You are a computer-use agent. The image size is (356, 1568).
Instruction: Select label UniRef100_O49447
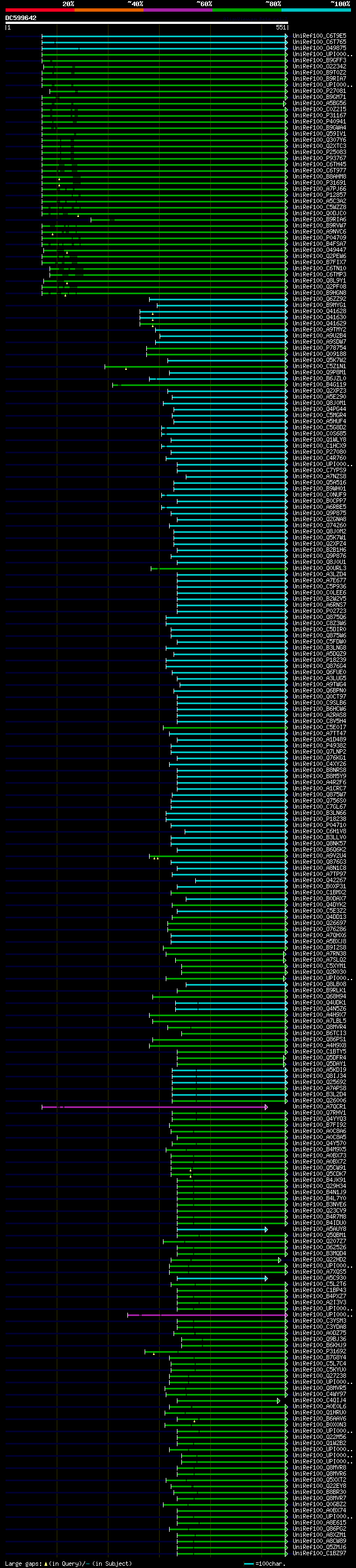pos(319,250)
